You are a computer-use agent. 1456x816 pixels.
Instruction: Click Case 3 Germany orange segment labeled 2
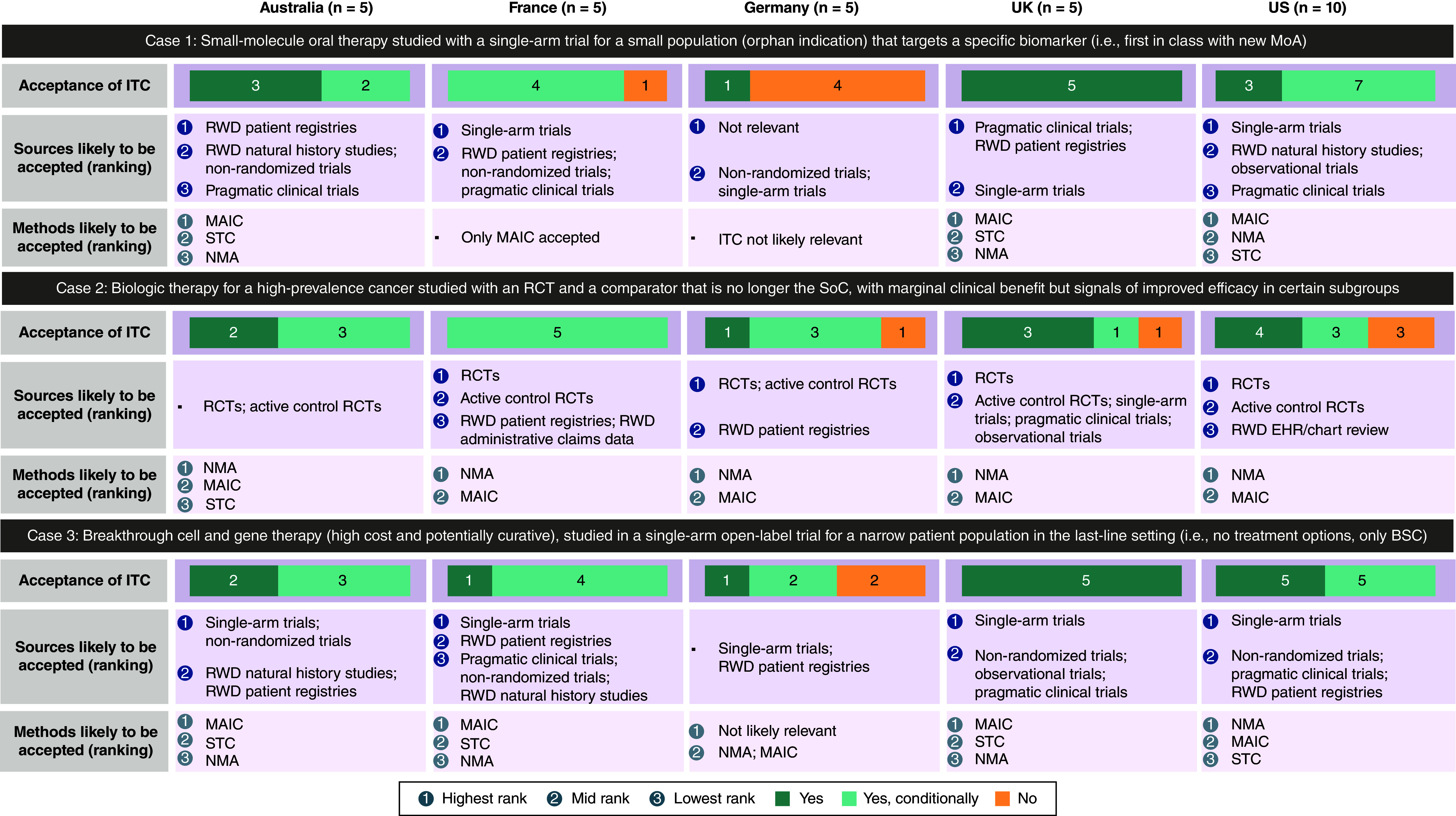[x=881, y=580]
